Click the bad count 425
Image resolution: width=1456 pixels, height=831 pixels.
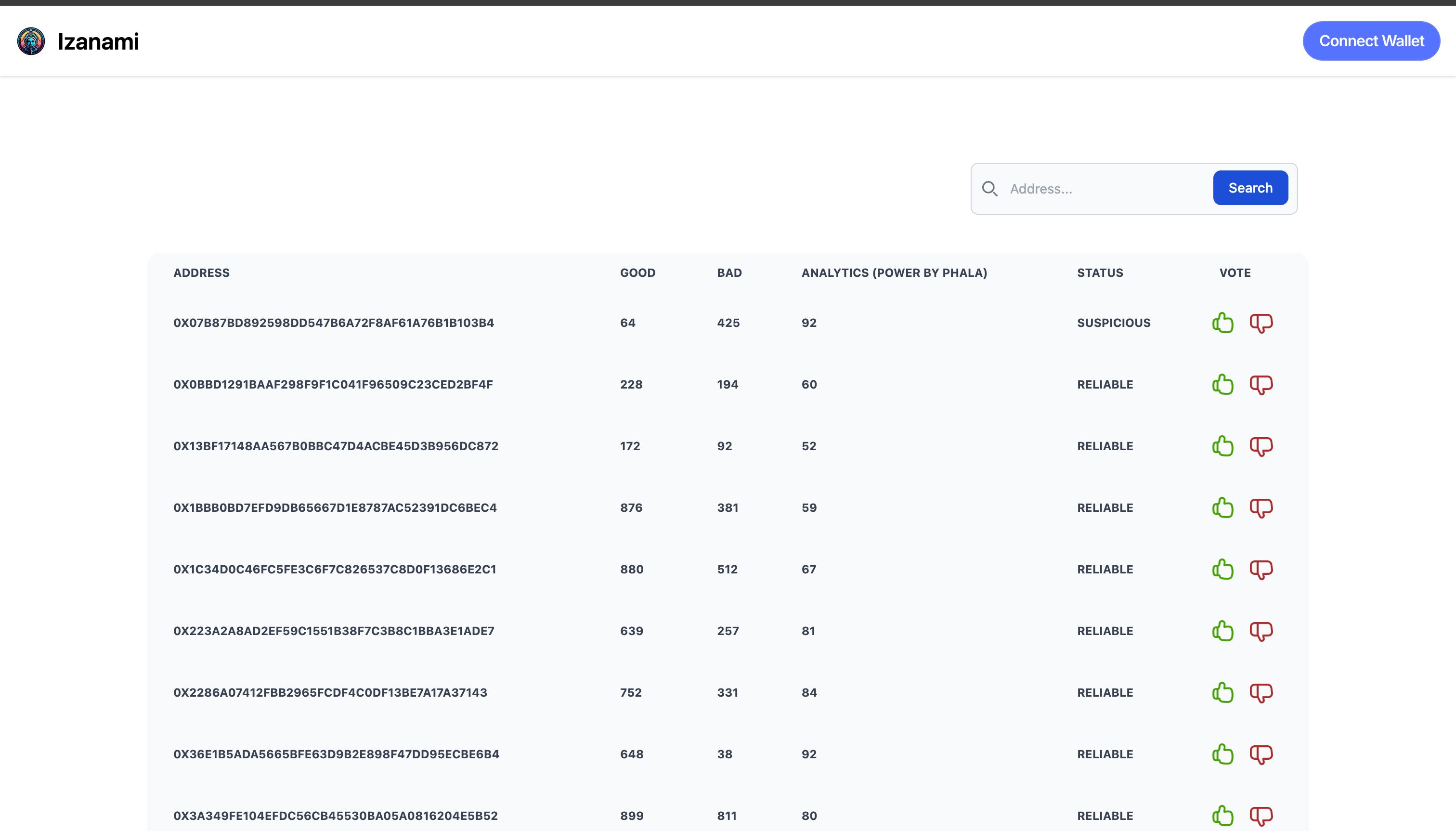click(x=728, y=323)
